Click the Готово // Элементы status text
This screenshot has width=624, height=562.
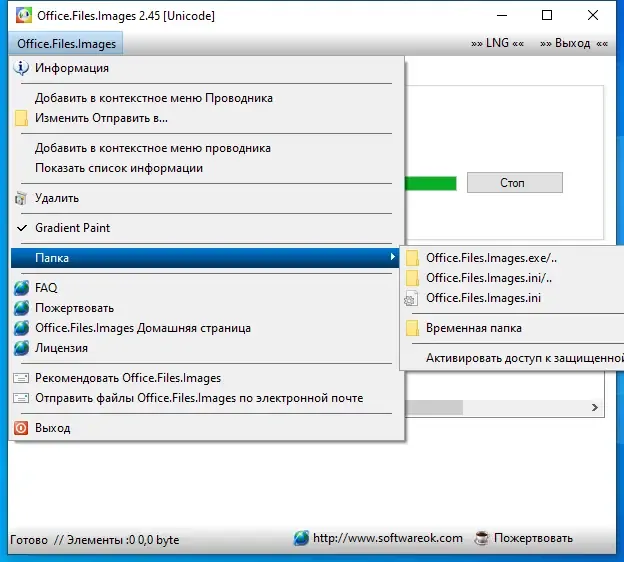pyautogui.click(x=94, y=540)
